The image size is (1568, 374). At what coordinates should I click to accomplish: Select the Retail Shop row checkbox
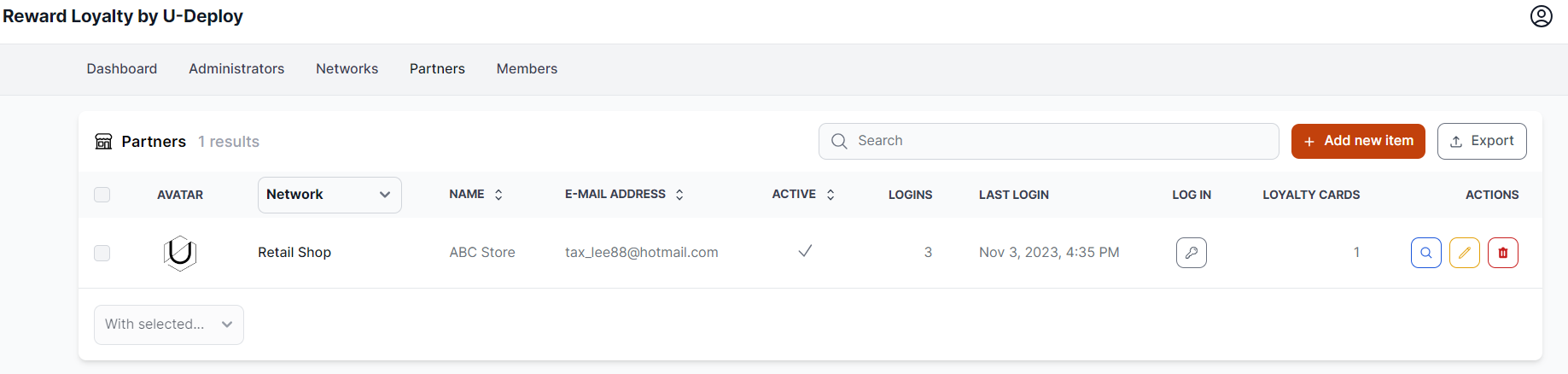pos(102,253)
